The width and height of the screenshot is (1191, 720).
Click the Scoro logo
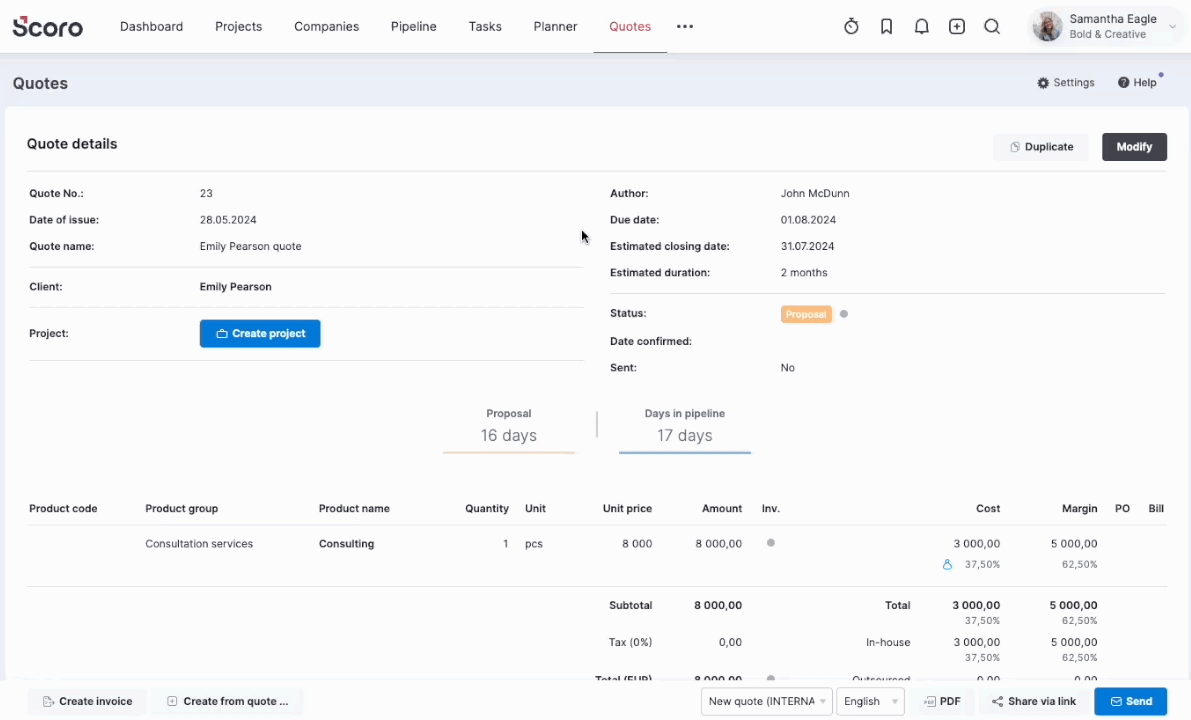(48, 27)
